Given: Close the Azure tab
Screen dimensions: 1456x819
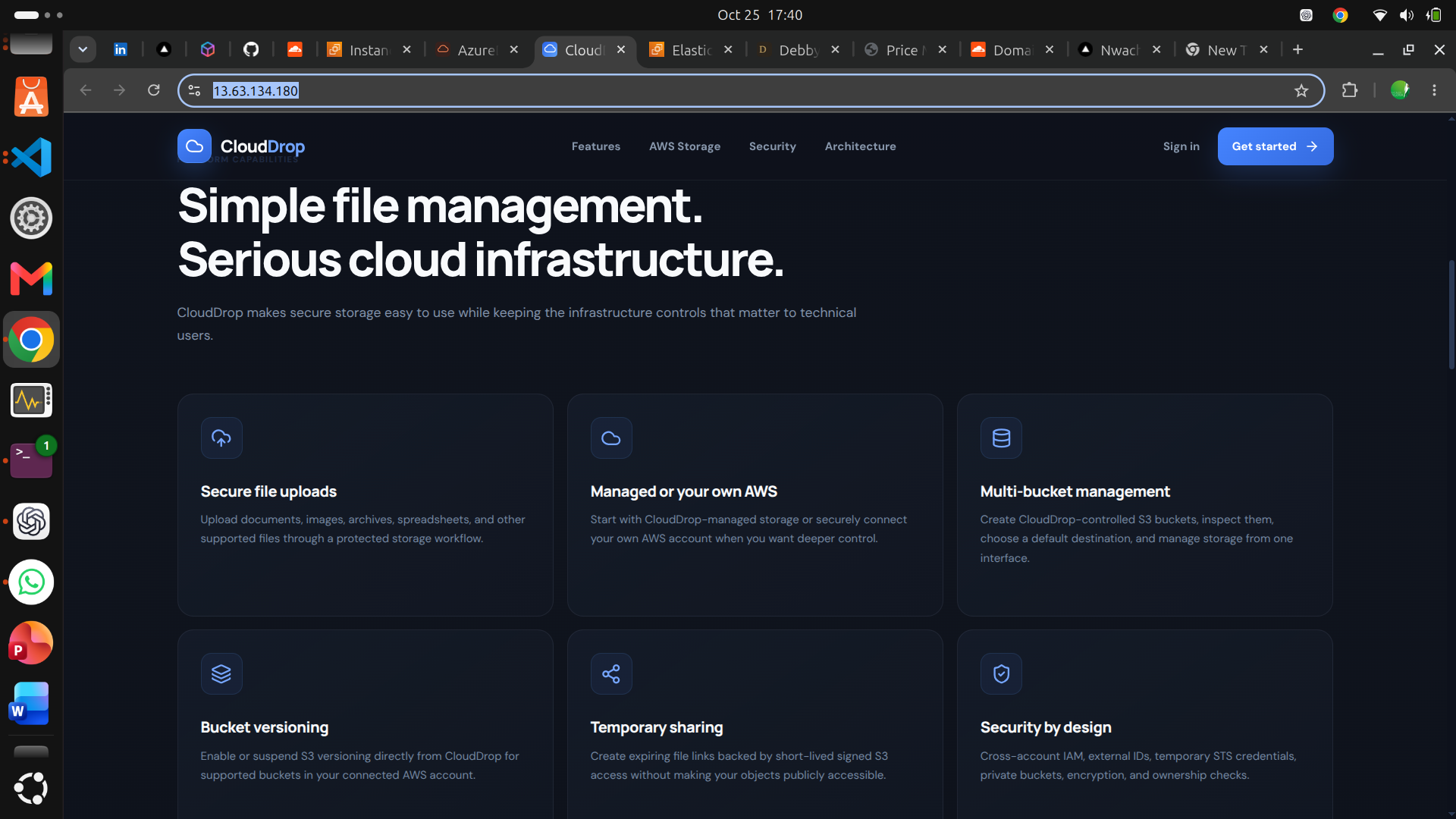Looking at the screenshot, I should tap(514, 49).
